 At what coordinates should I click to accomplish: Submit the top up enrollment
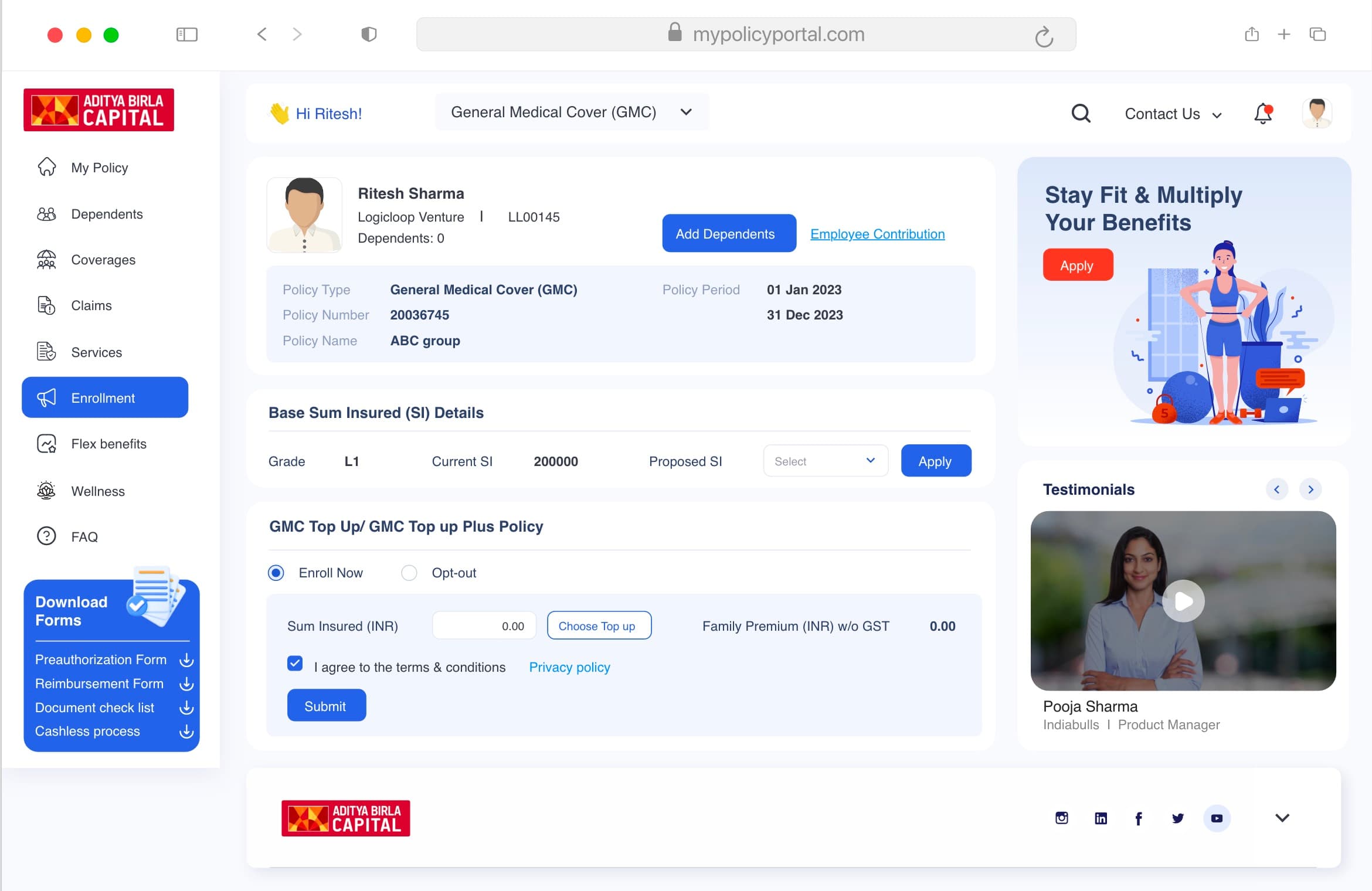coord(326,706)
